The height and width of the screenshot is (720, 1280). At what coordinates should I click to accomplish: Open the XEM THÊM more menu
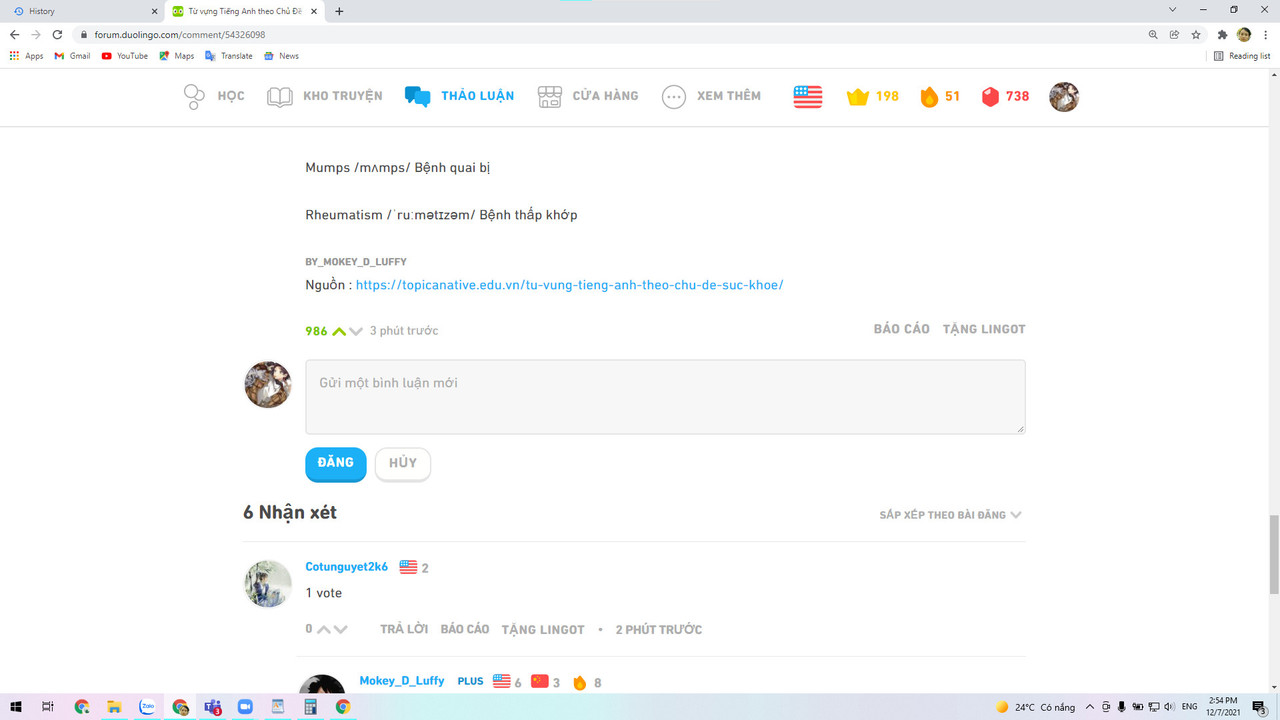pos(711,96)
